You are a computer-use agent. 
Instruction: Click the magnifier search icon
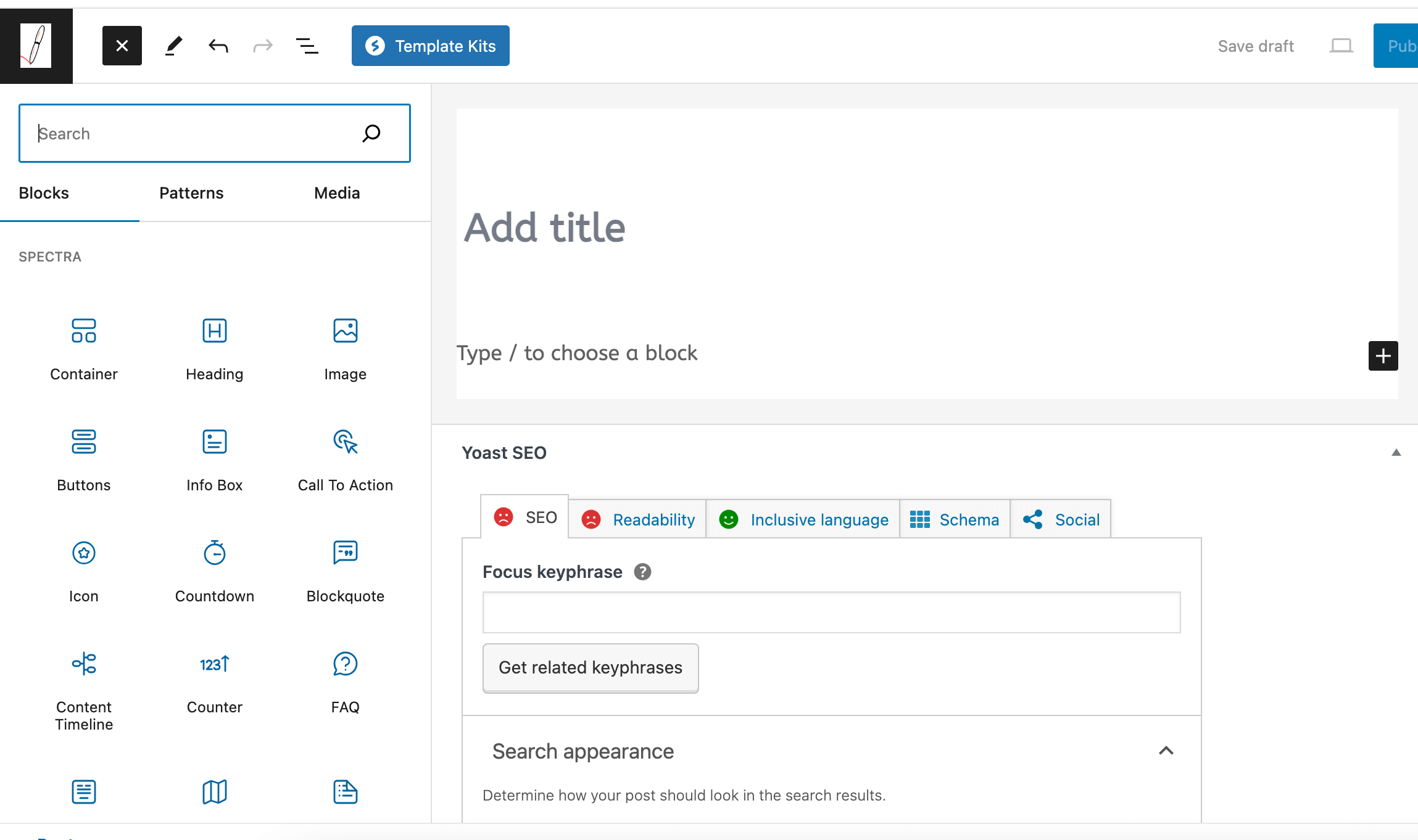click(x=371, y=133)
